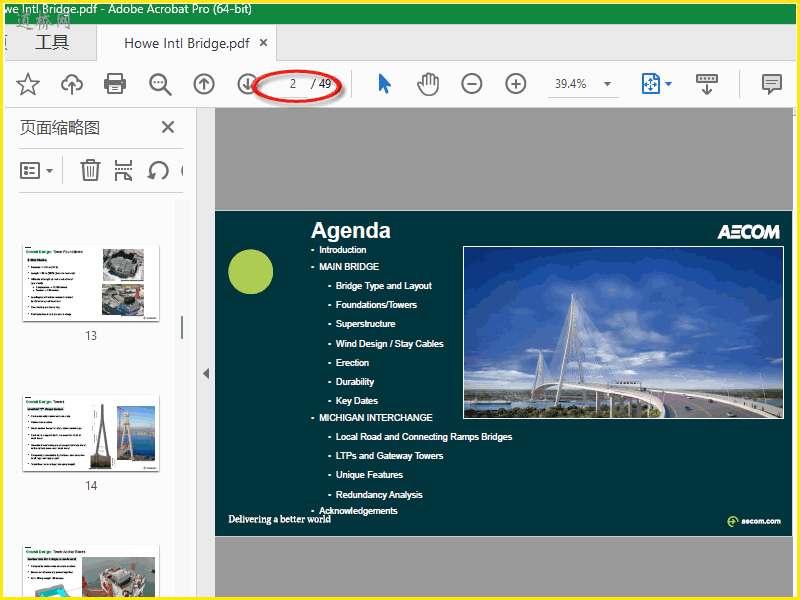Click the bookmark star icon
Viewport: 800px width, 600px height.
(x=27, y=84)
